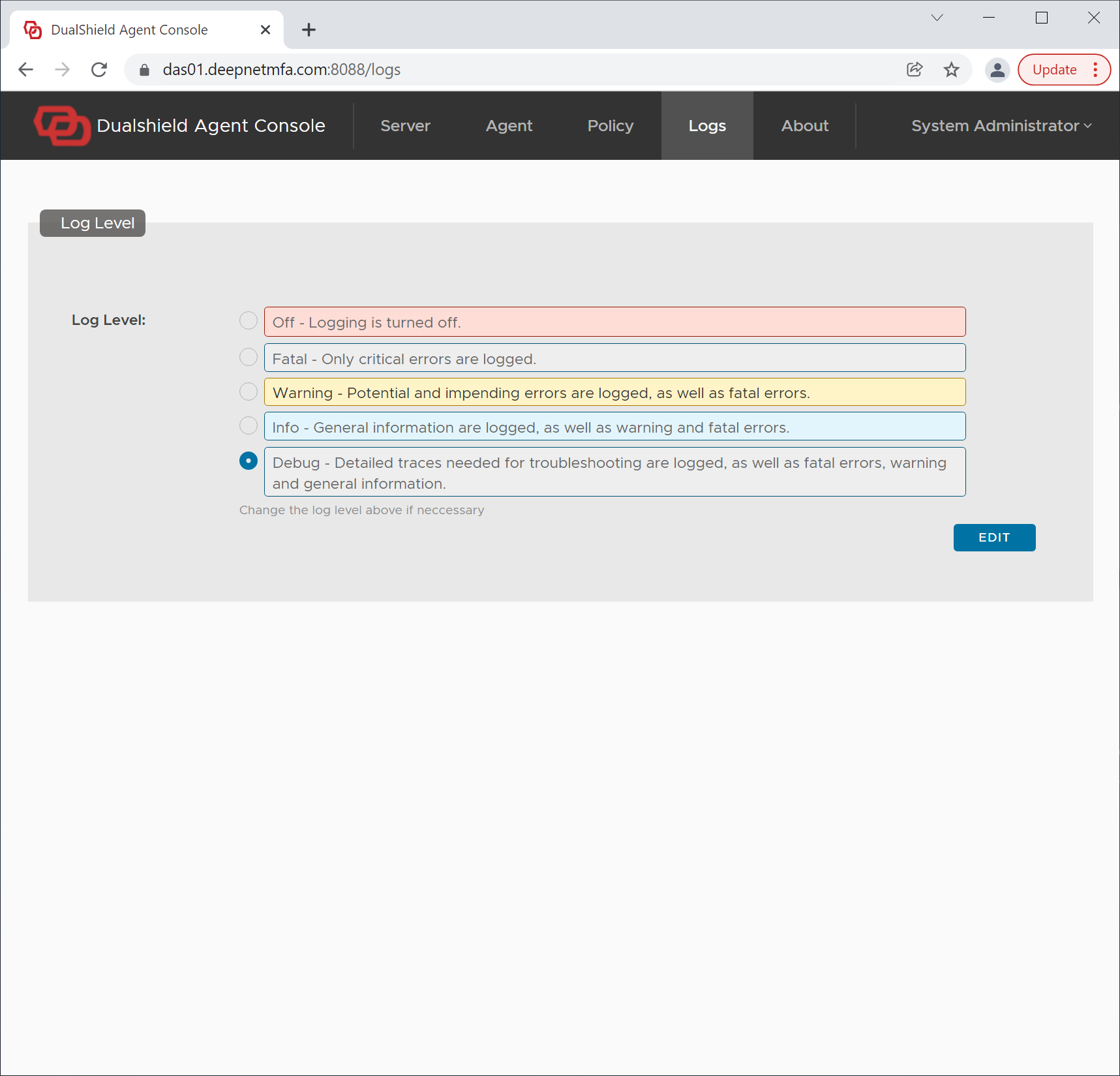The width and height of the screenshot is (1120, 1076).
Task: Switch to the Policy tab
Action: click(610, 126)
